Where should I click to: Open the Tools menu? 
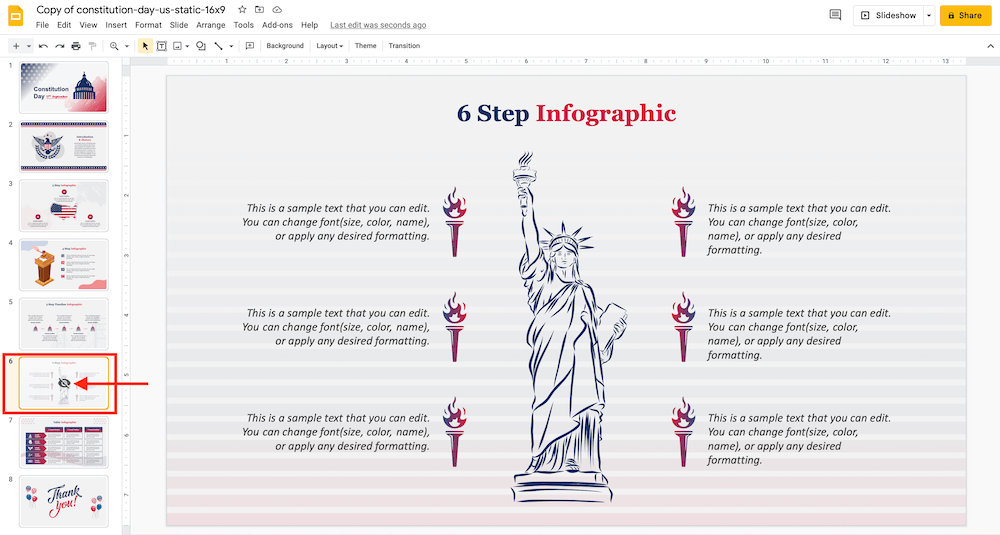[243, 25]
